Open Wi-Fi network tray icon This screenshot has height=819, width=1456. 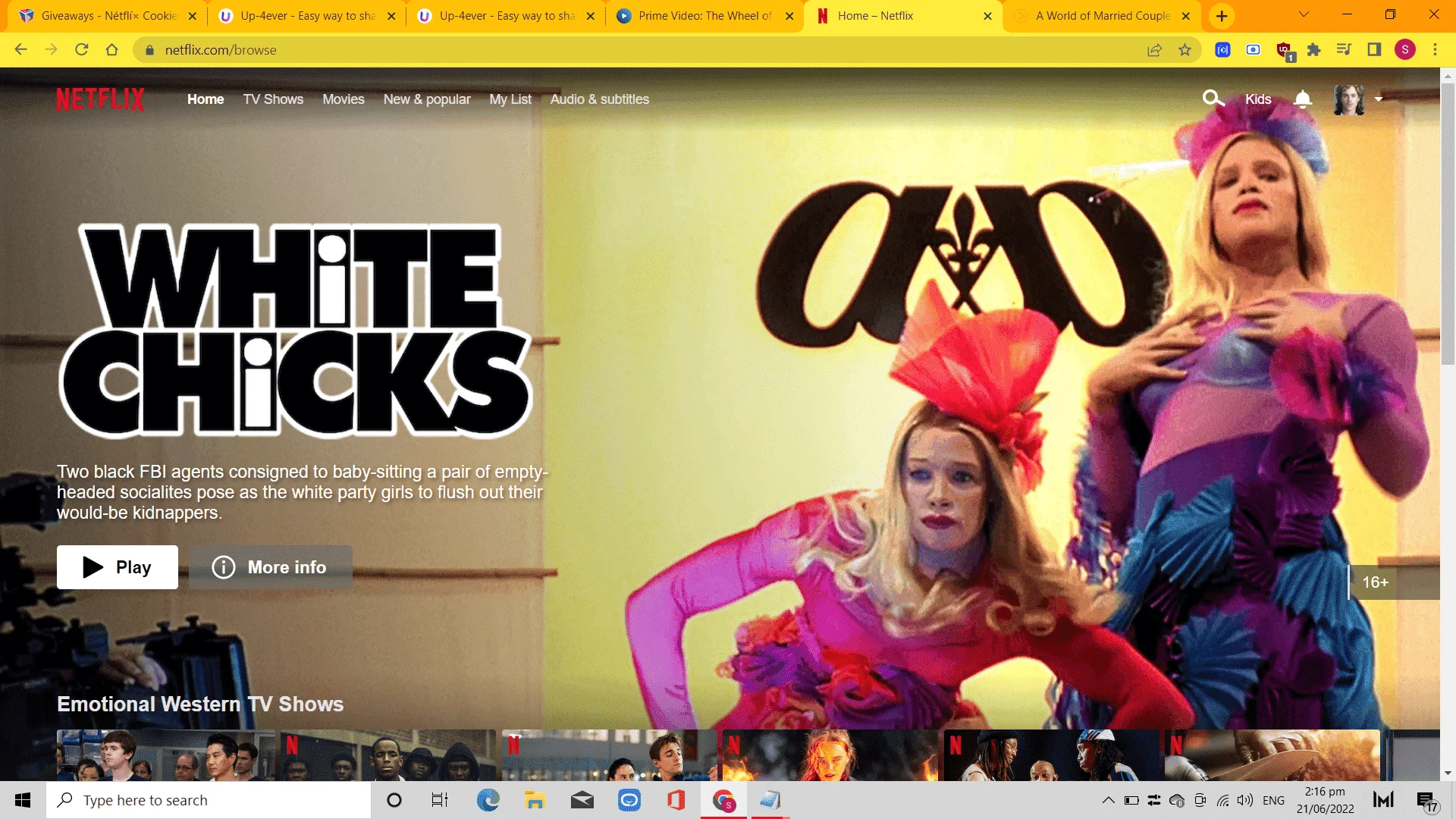pos(1222,800)
